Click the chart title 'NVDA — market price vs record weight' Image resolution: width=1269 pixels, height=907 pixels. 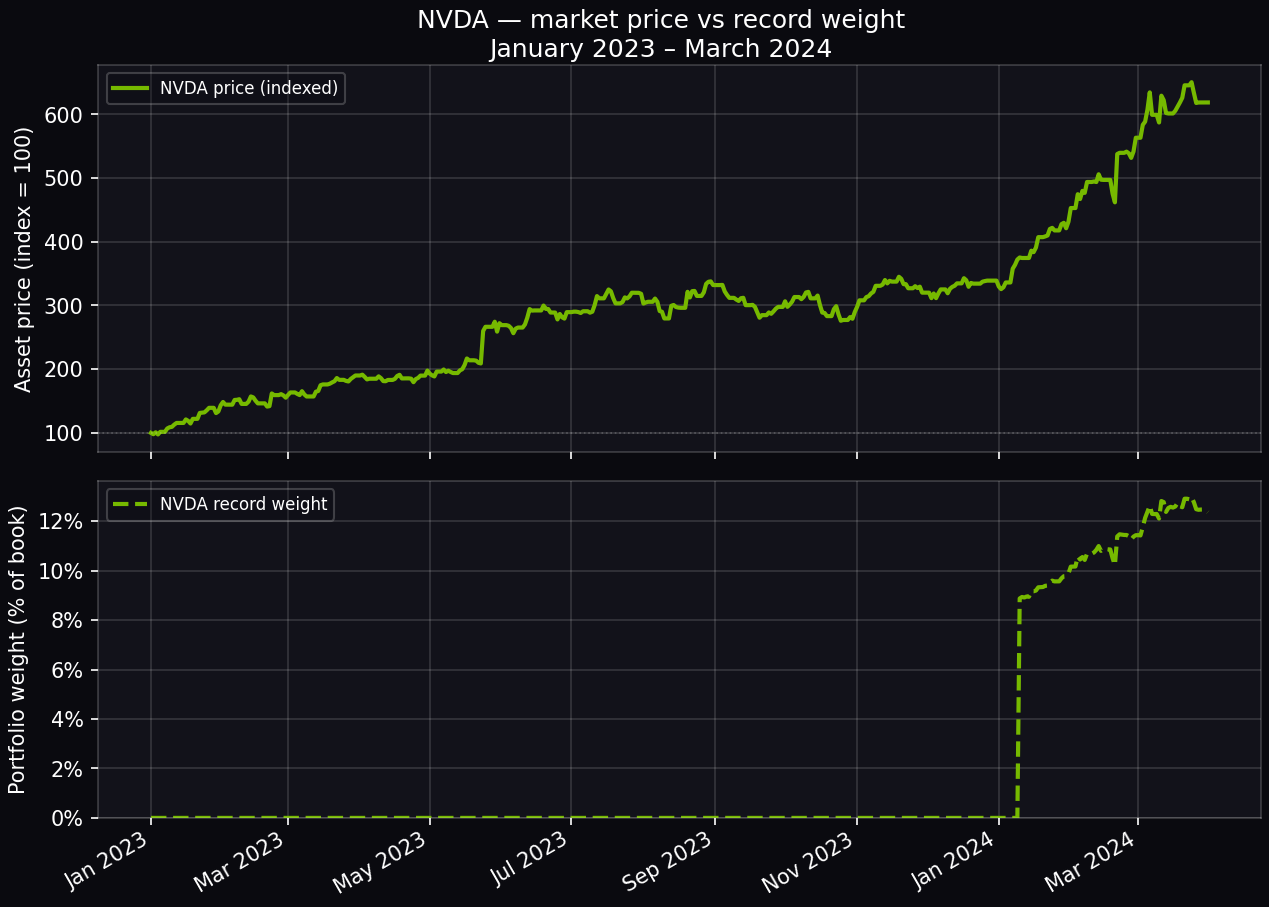coord(661,20)
